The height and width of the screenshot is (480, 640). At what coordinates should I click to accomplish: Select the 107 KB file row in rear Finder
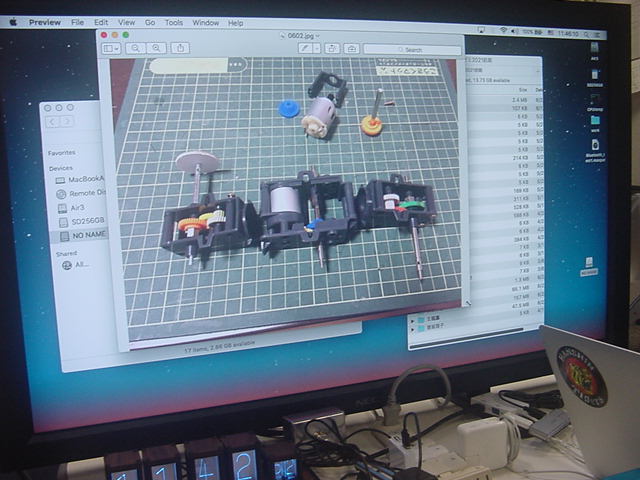[505, 108]
